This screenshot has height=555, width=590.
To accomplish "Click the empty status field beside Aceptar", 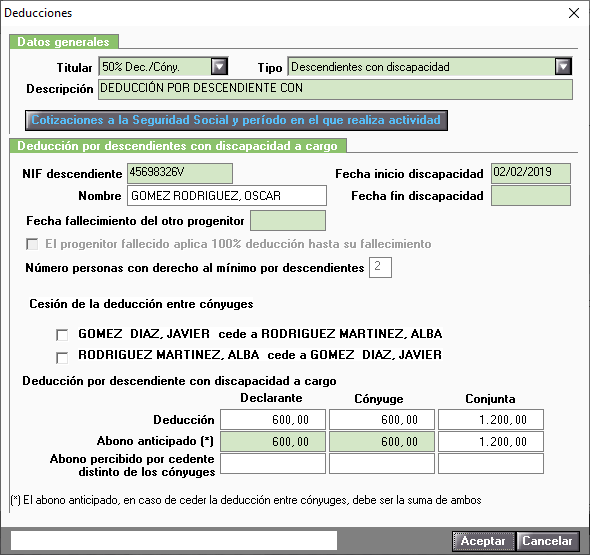I will (174, 541).
